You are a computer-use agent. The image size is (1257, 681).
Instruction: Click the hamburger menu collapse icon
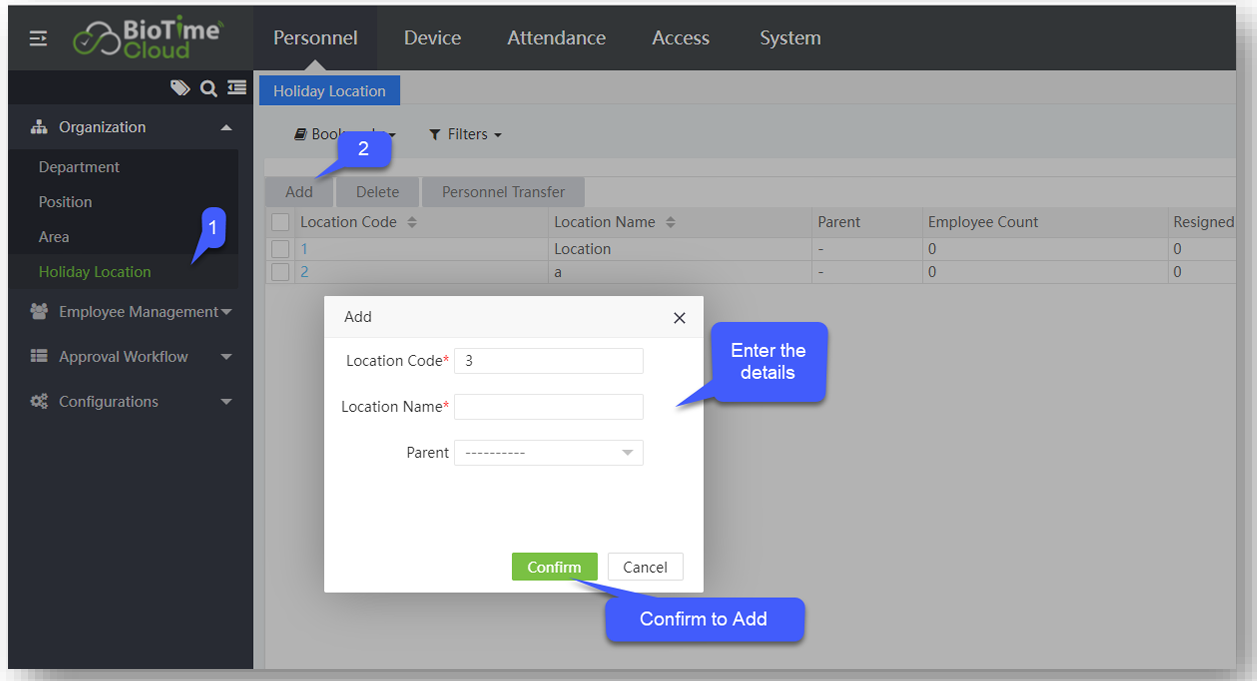click(38, 39)
